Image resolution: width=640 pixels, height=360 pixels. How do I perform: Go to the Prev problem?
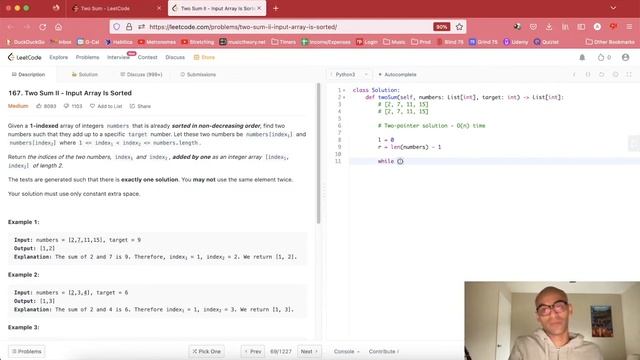pyautogui.click(x=253, y=351)
